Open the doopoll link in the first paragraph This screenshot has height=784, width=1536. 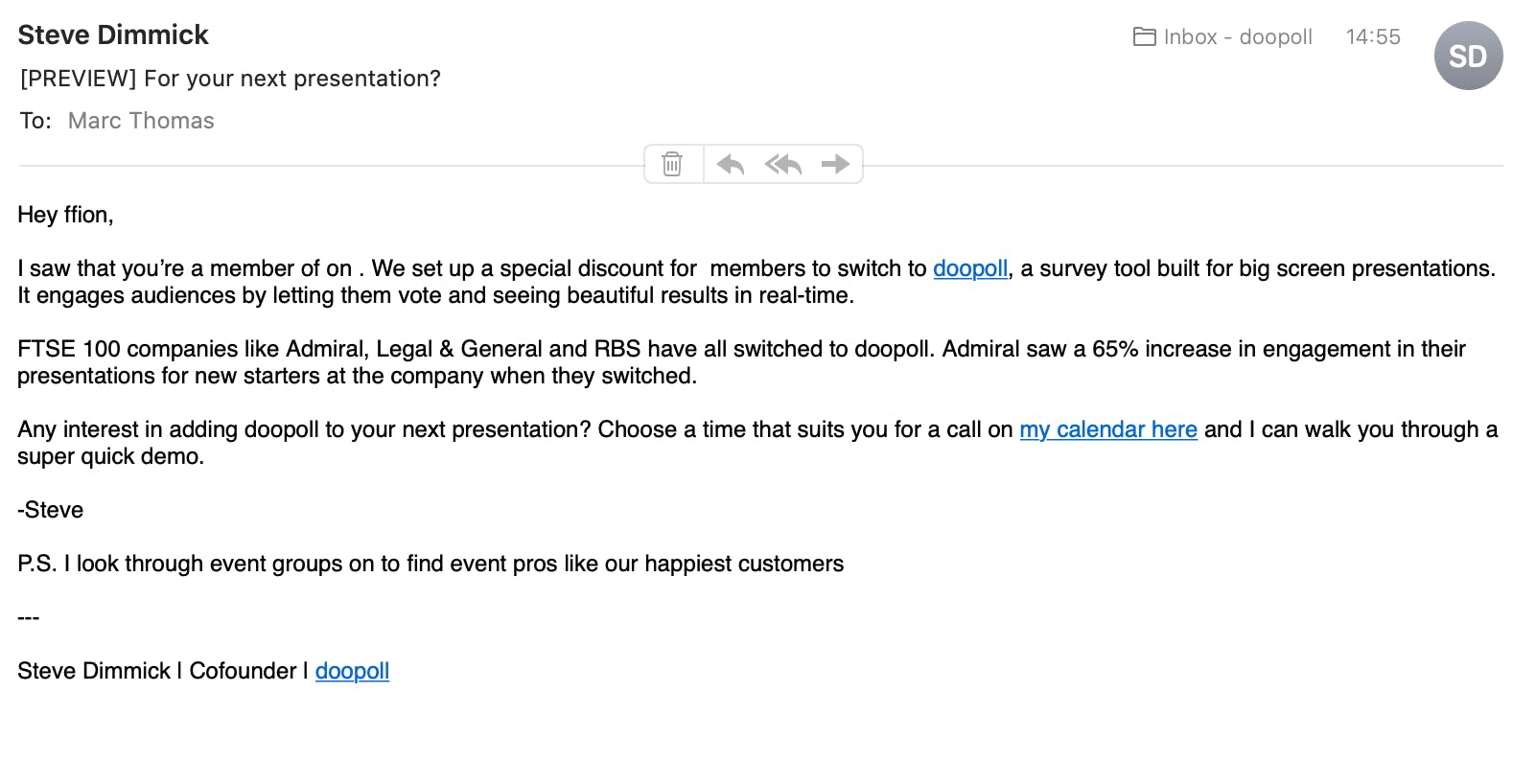pyautogui.click(x=970, y=268)
